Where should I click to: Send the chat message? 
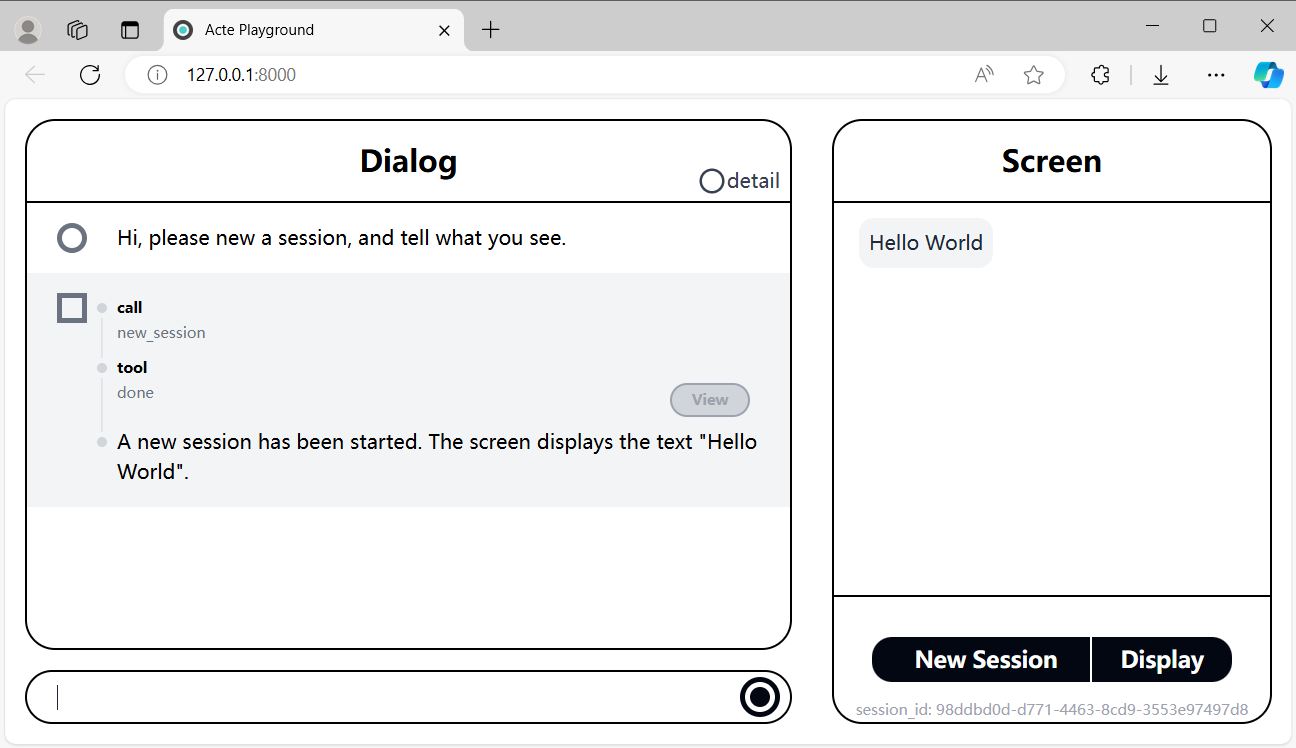pos(760,696)
